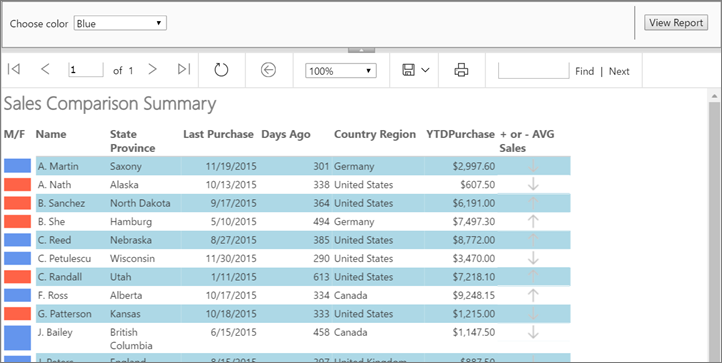Select the A. Martin name cell
The width and height of the screenshot is (722, 363).
coord(58,166)
